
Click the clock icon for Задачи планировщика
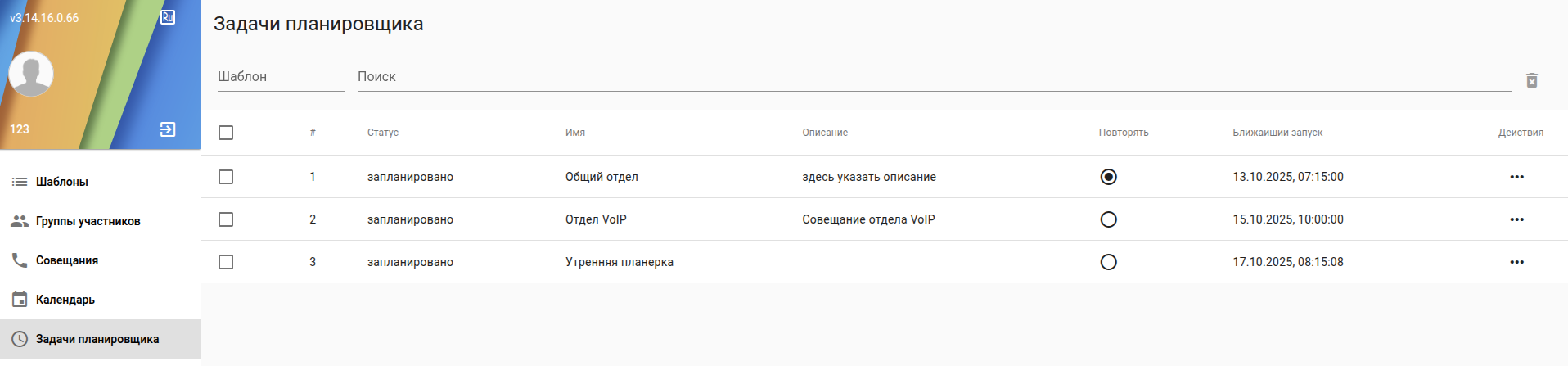pyautogui.click(x=20, y=339)
